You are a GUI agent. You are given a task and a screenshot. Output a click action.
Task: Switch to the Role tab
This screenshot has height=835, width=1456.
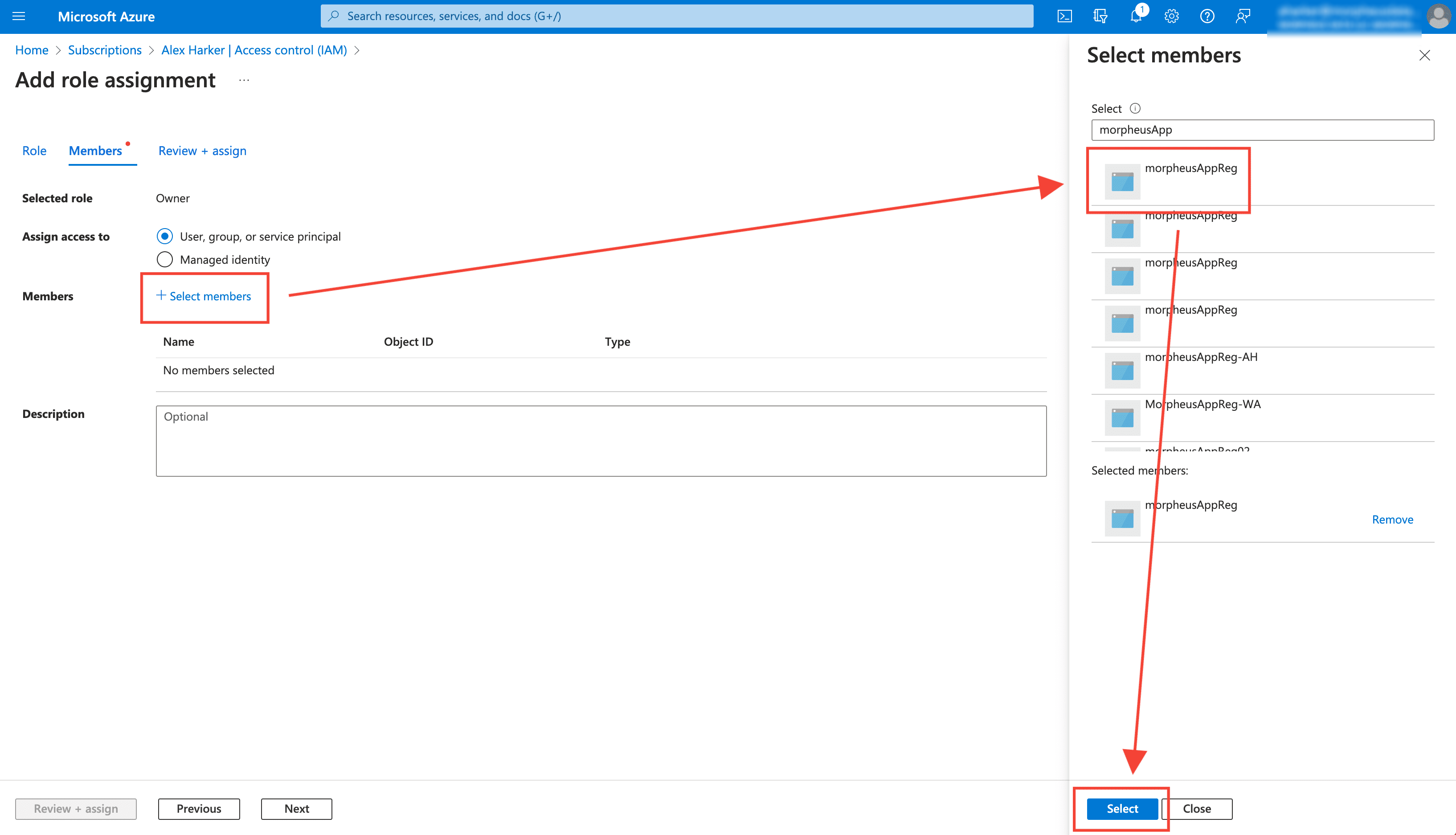(x=34, y=151)
